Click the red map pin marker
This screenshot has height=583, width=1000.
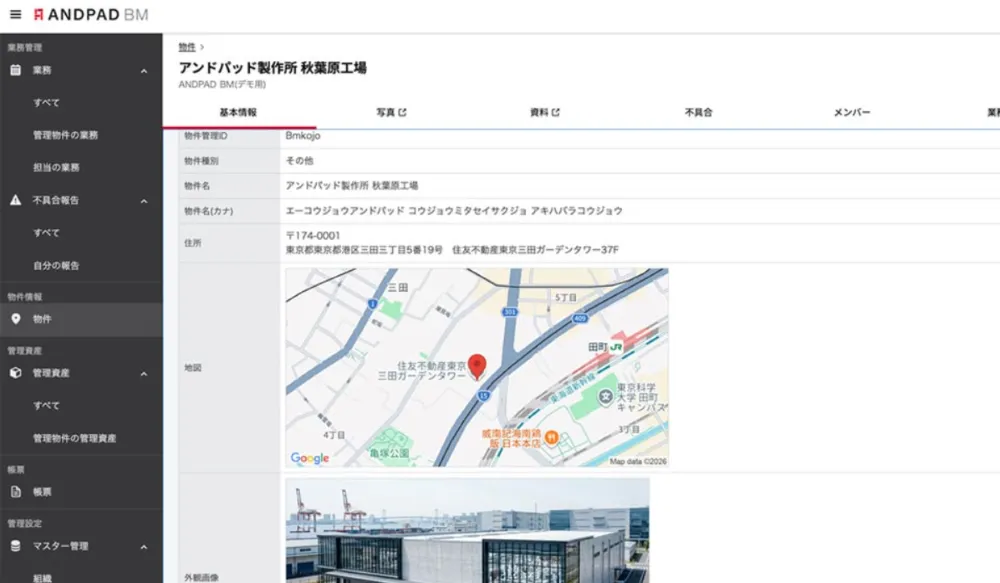pyautogui.click(x=477, y=367)
